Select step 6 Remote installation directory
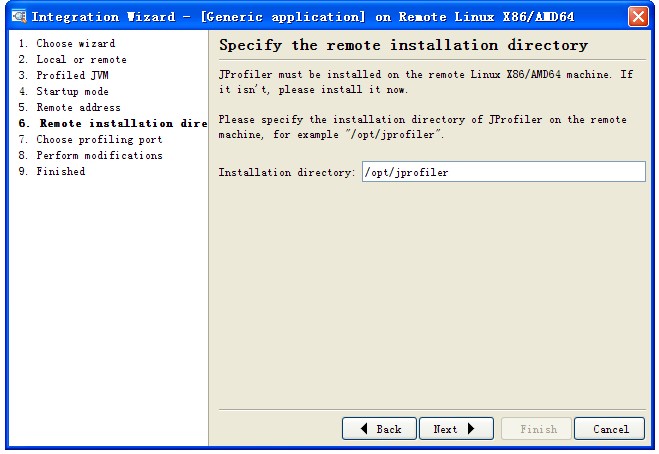Screen dimensions: 659x454 pyautogui.click(x=113, y=123)
